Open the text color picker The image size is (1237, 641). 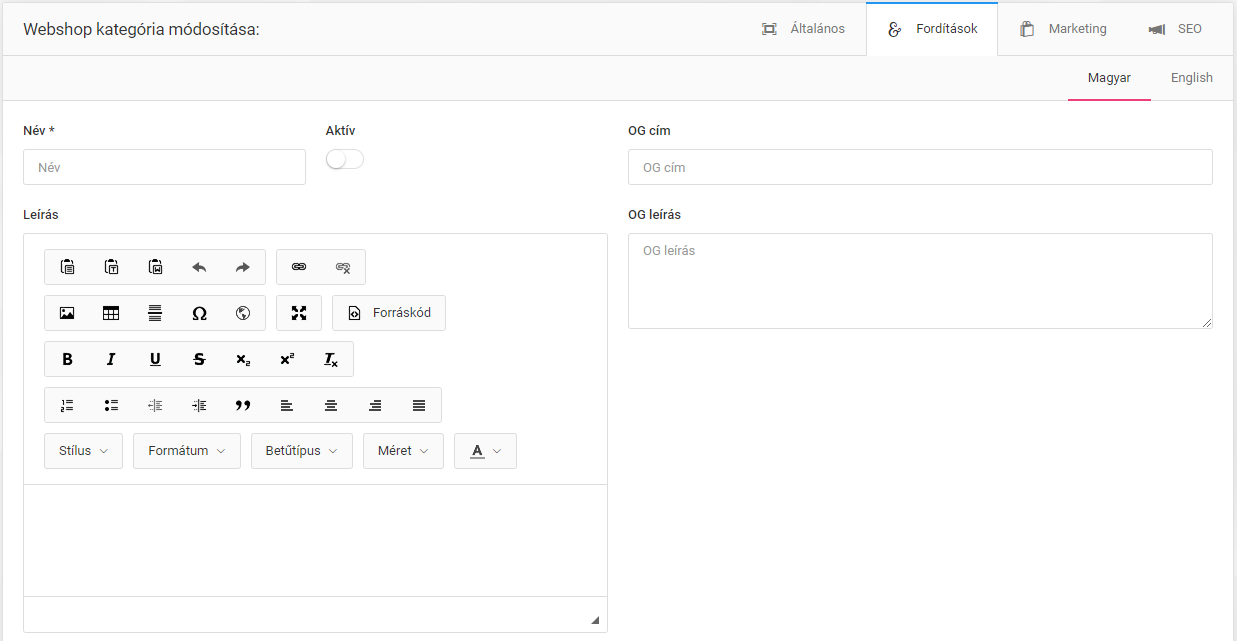pos(485,451)
